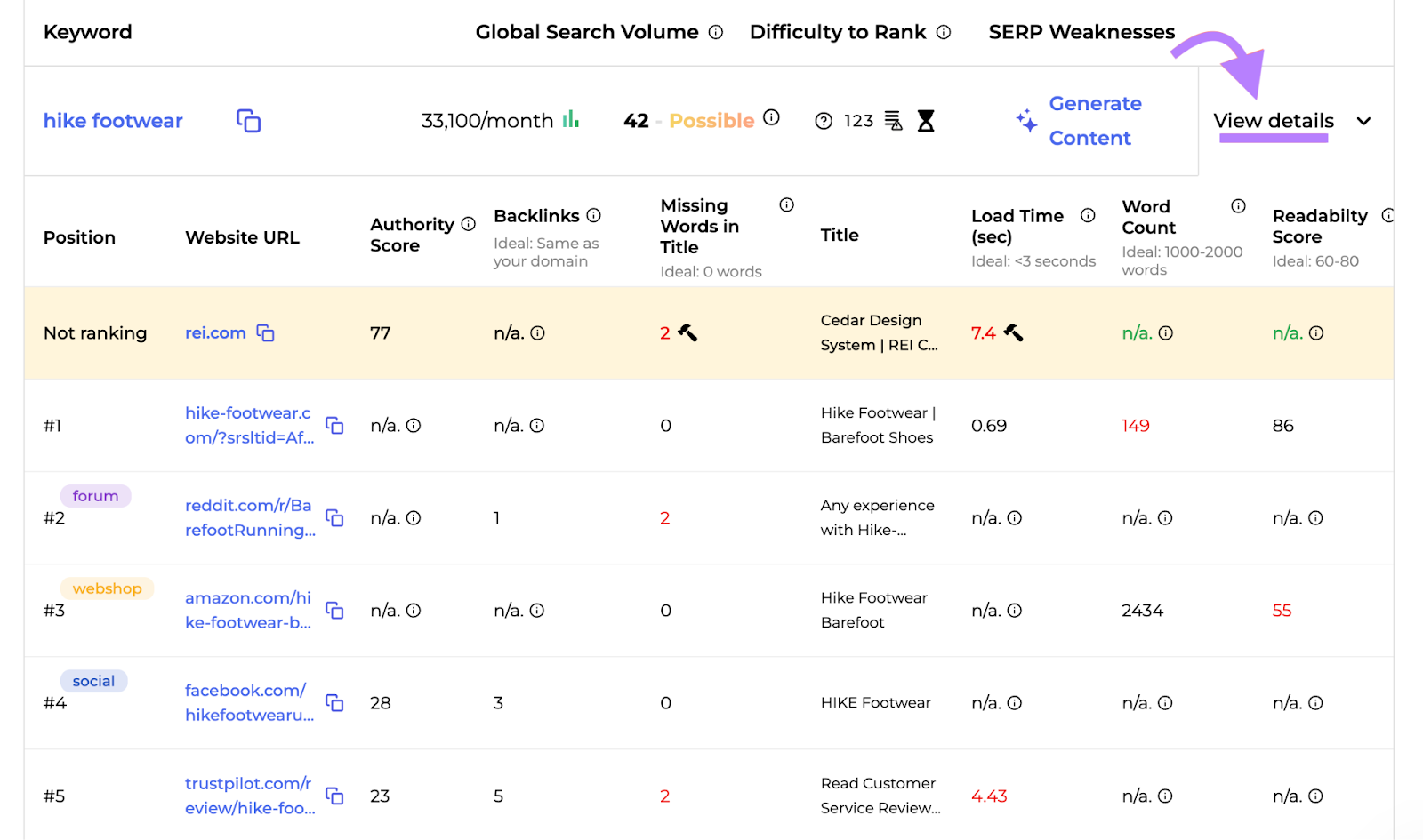Open the hike footwear keyword link
Image resolution: width=1423 pixels, height=840 pixels.
click(x=113, y=121)
